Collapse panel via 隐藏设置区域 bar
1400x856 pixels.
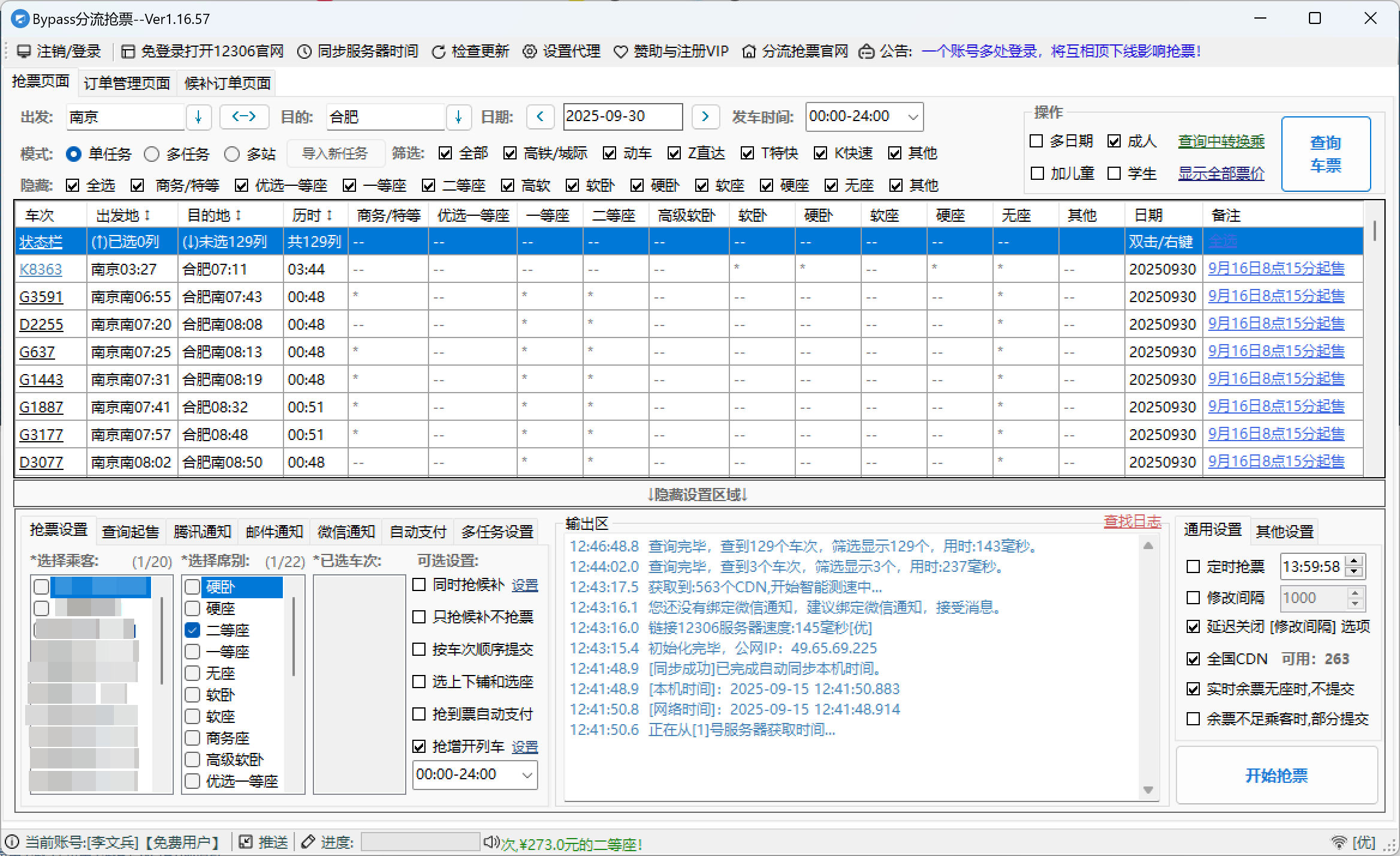pos(699,495)
